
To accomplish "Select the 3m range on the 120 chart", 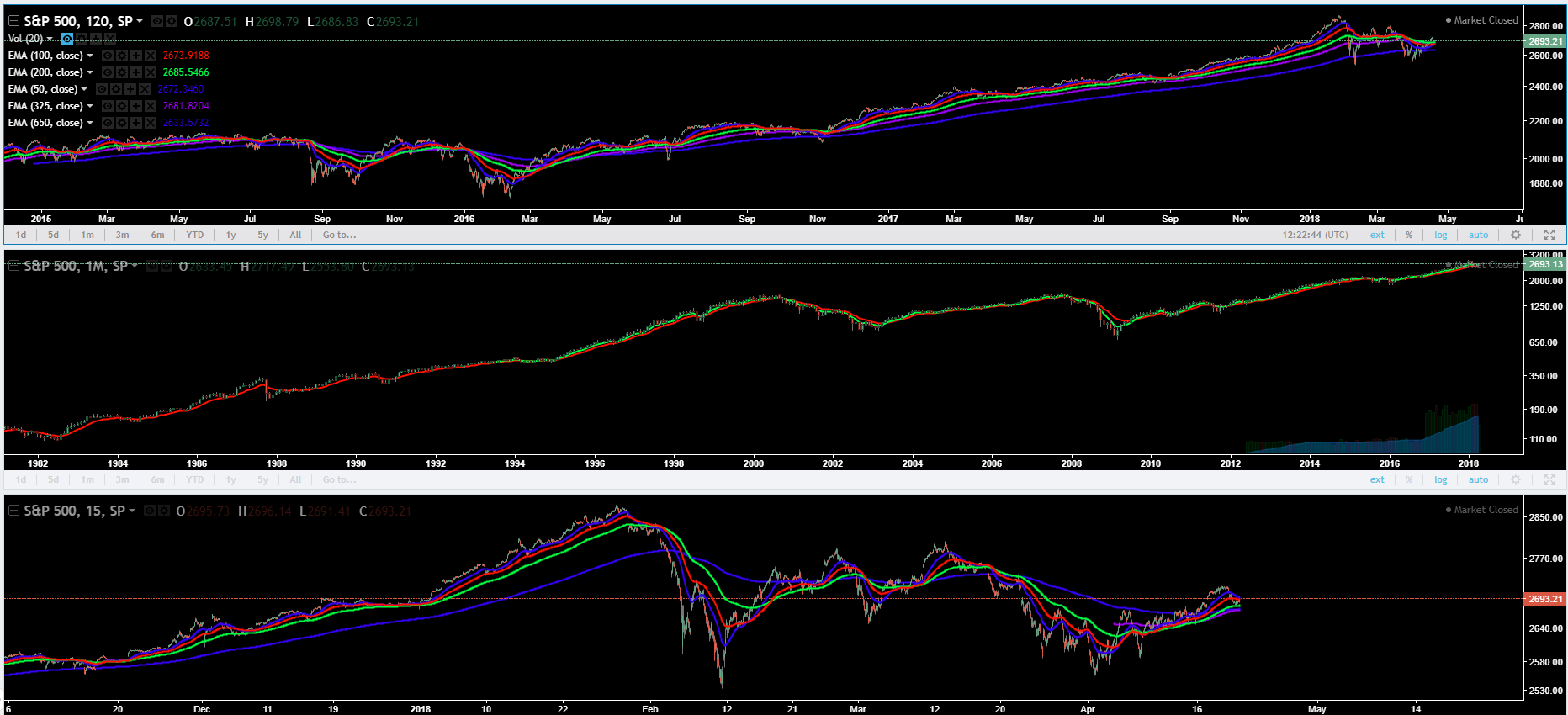I will (123, 235).
